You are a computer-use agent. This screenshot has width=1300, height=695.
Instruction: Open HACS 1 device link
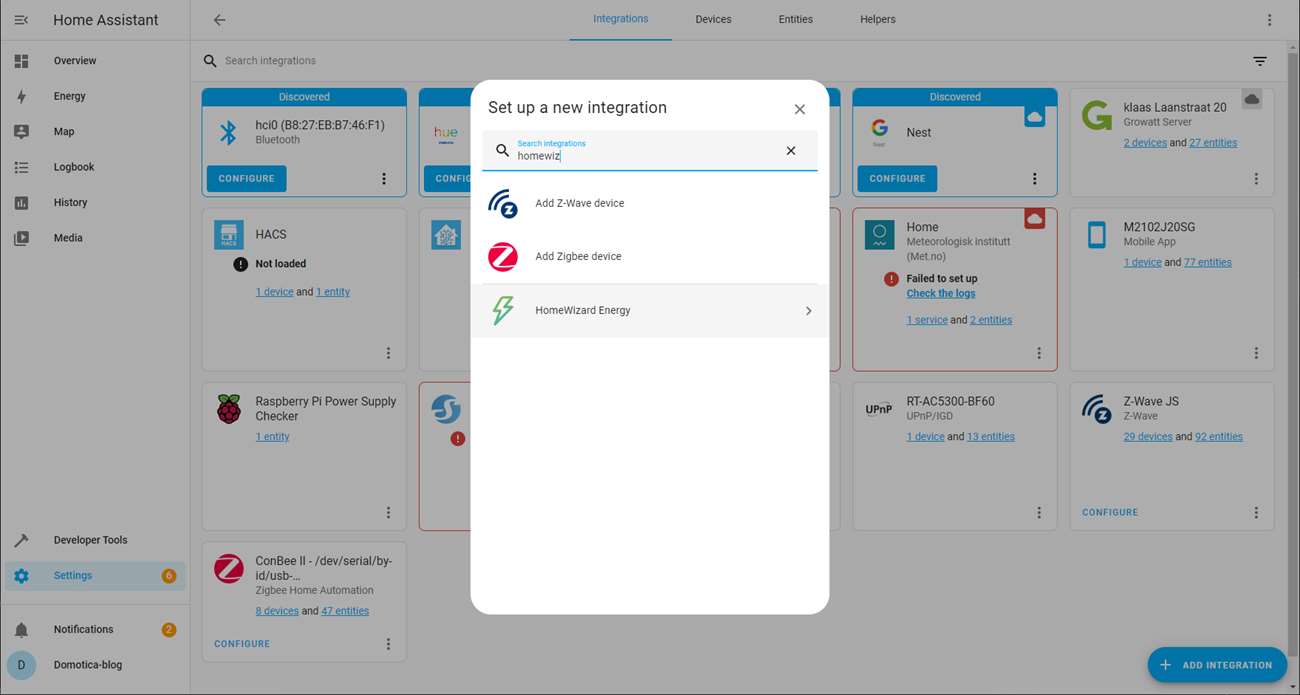pyautogui.click(x=275, y=292)
